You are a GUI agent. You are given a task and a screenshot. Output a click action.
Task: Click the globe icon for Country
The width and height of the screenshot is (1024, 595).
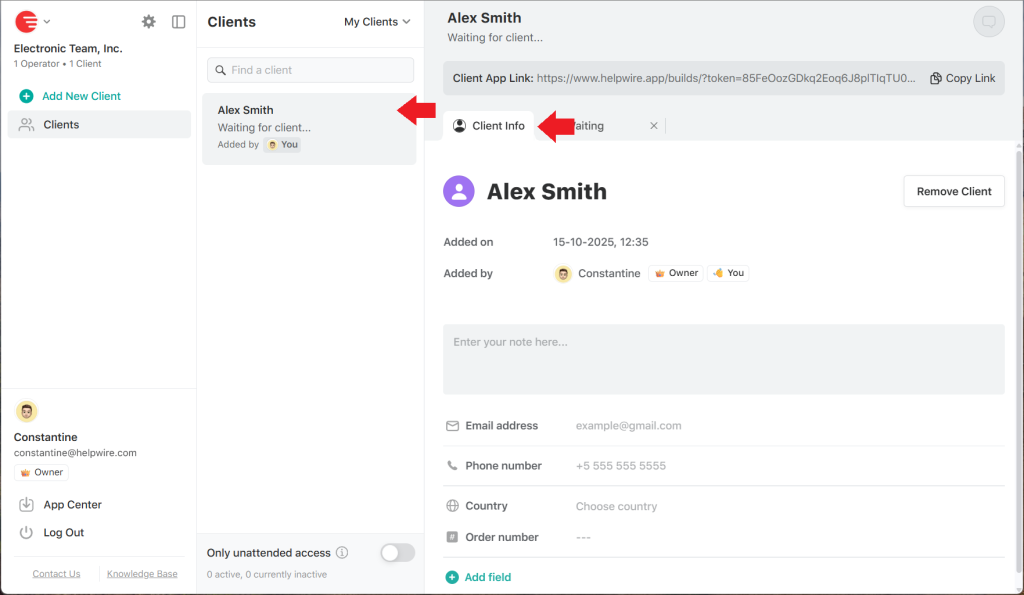pyautogui.click(x=452, y=506)
